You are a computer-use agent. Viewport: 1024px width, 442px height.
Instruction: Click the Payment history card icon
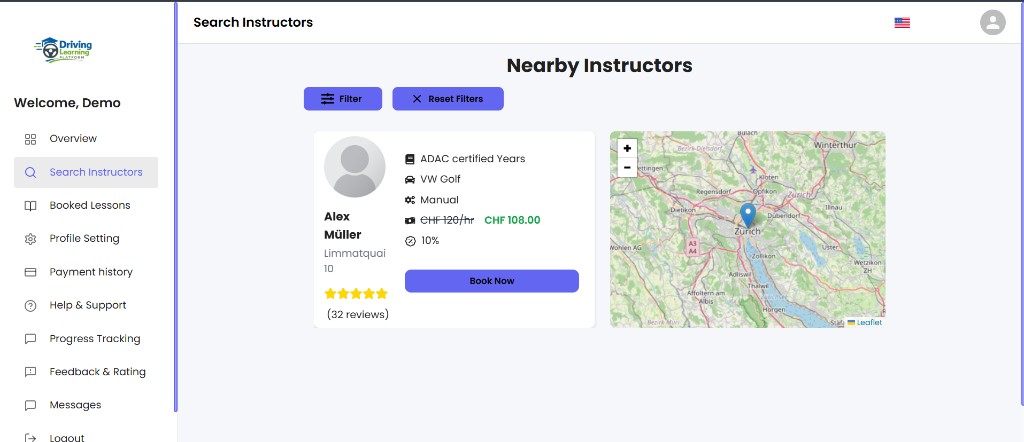point(30,272)
